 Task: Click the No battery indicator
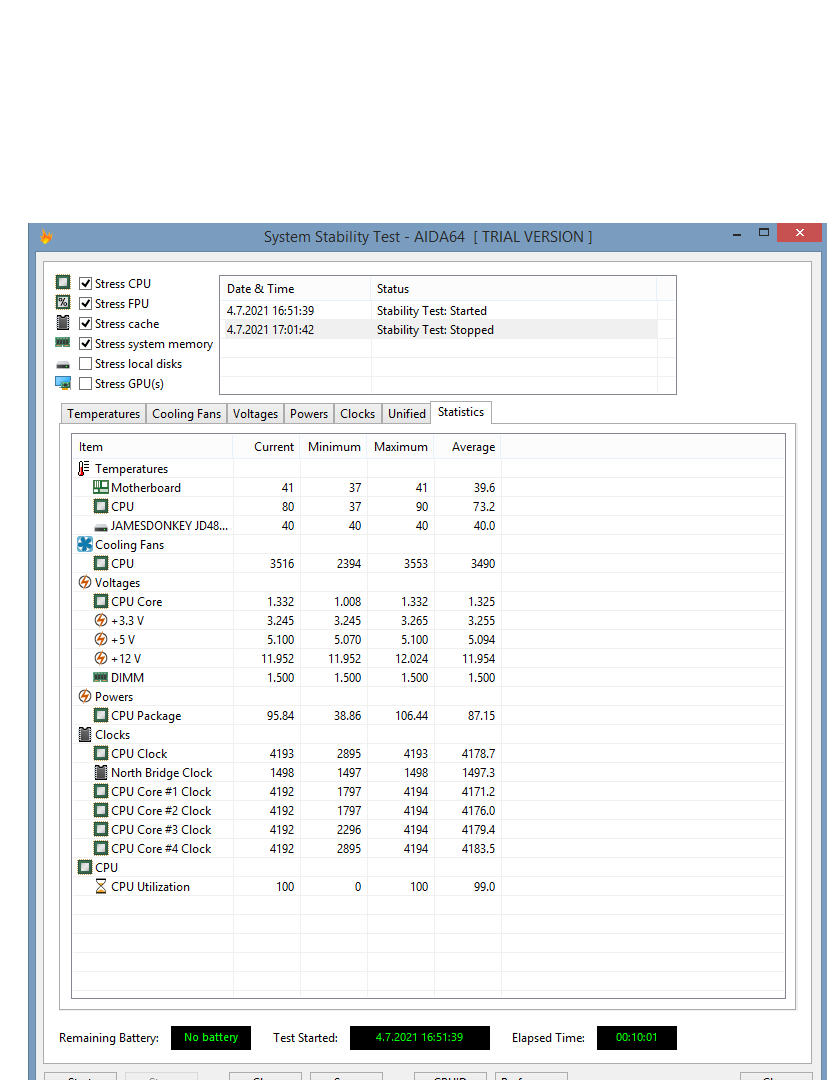(x=211, y=1037)
